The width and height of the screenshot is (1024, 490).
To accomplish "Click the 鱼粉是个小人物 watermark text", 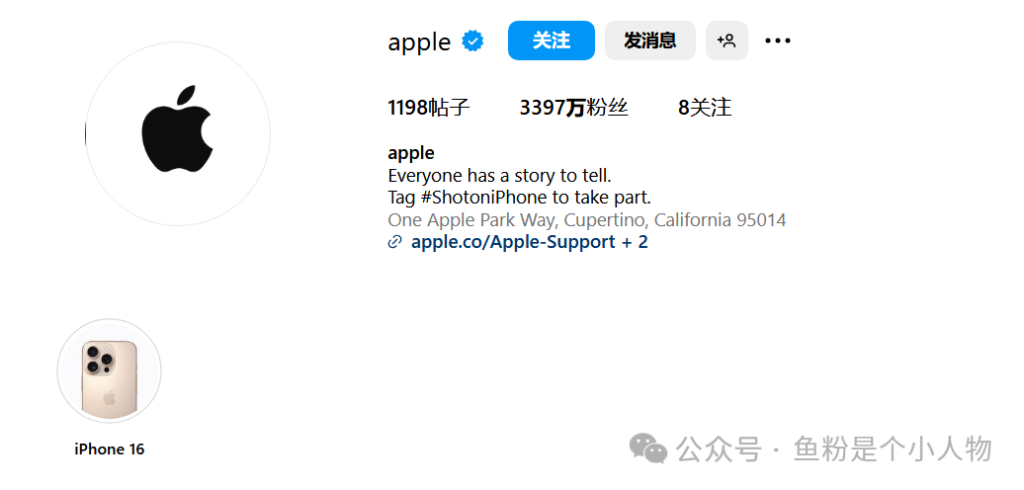I will click(x=892, y=449).
